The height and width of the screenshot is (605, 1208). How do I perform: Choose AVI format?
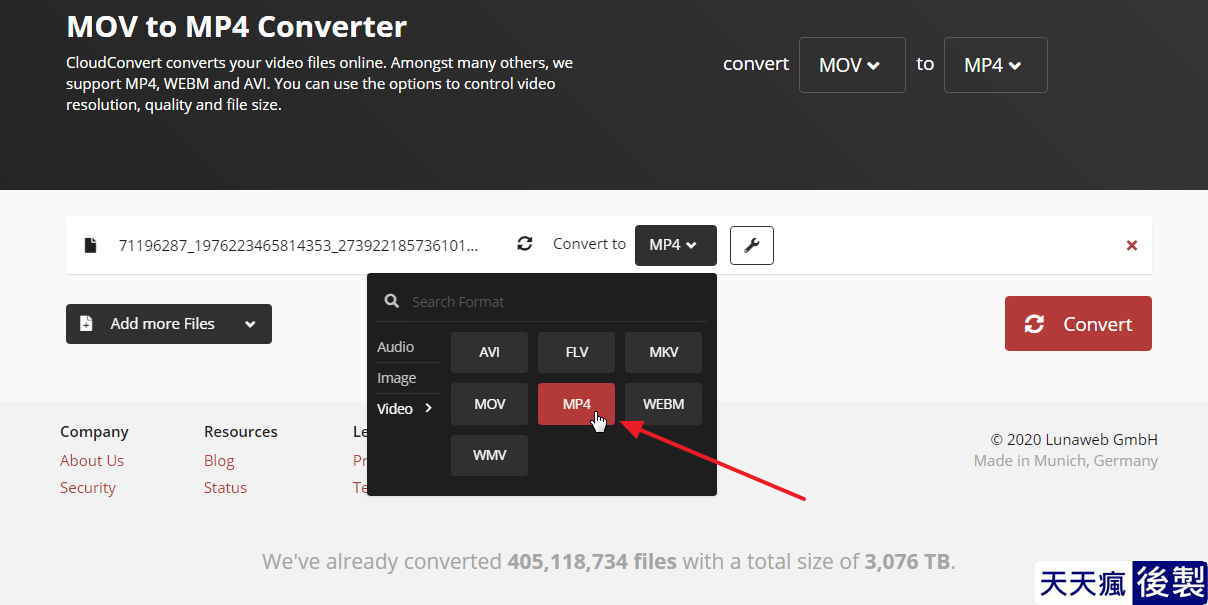tap(489, 352)
